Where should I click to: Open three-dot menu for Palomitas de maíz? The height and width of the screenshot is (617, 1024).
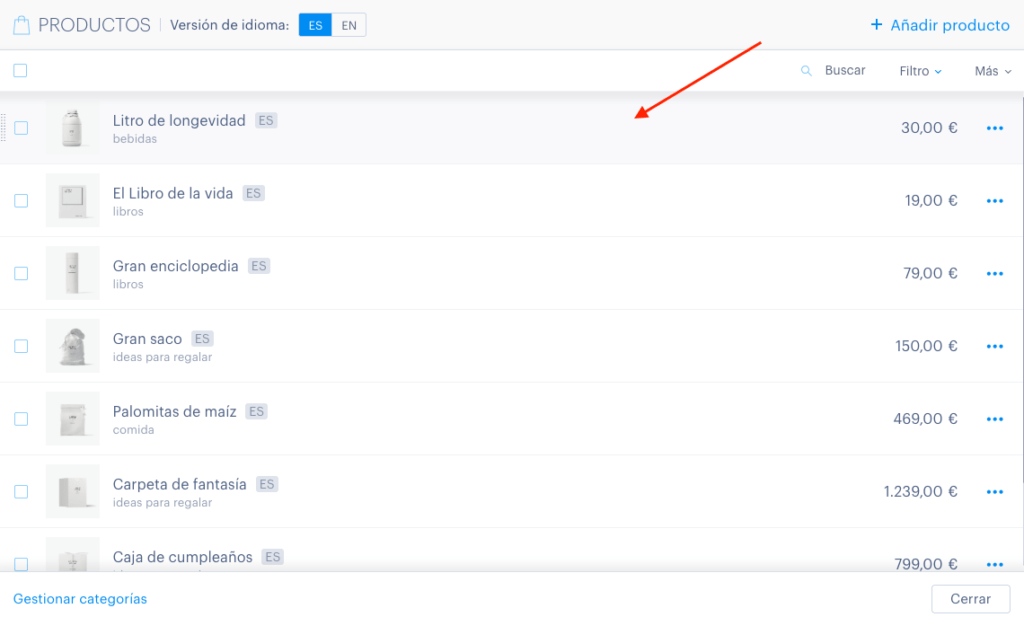tap(995, 419)
